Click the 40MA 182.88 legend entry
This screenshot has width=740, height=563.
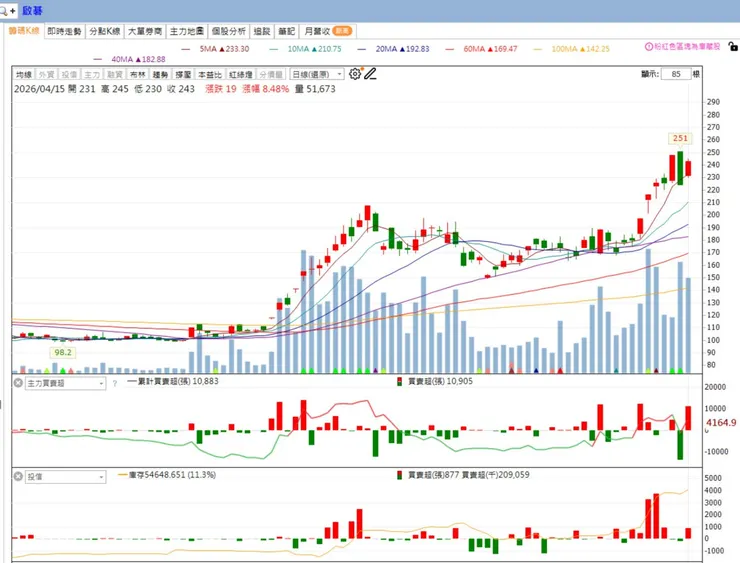click(x=130, y=59)
